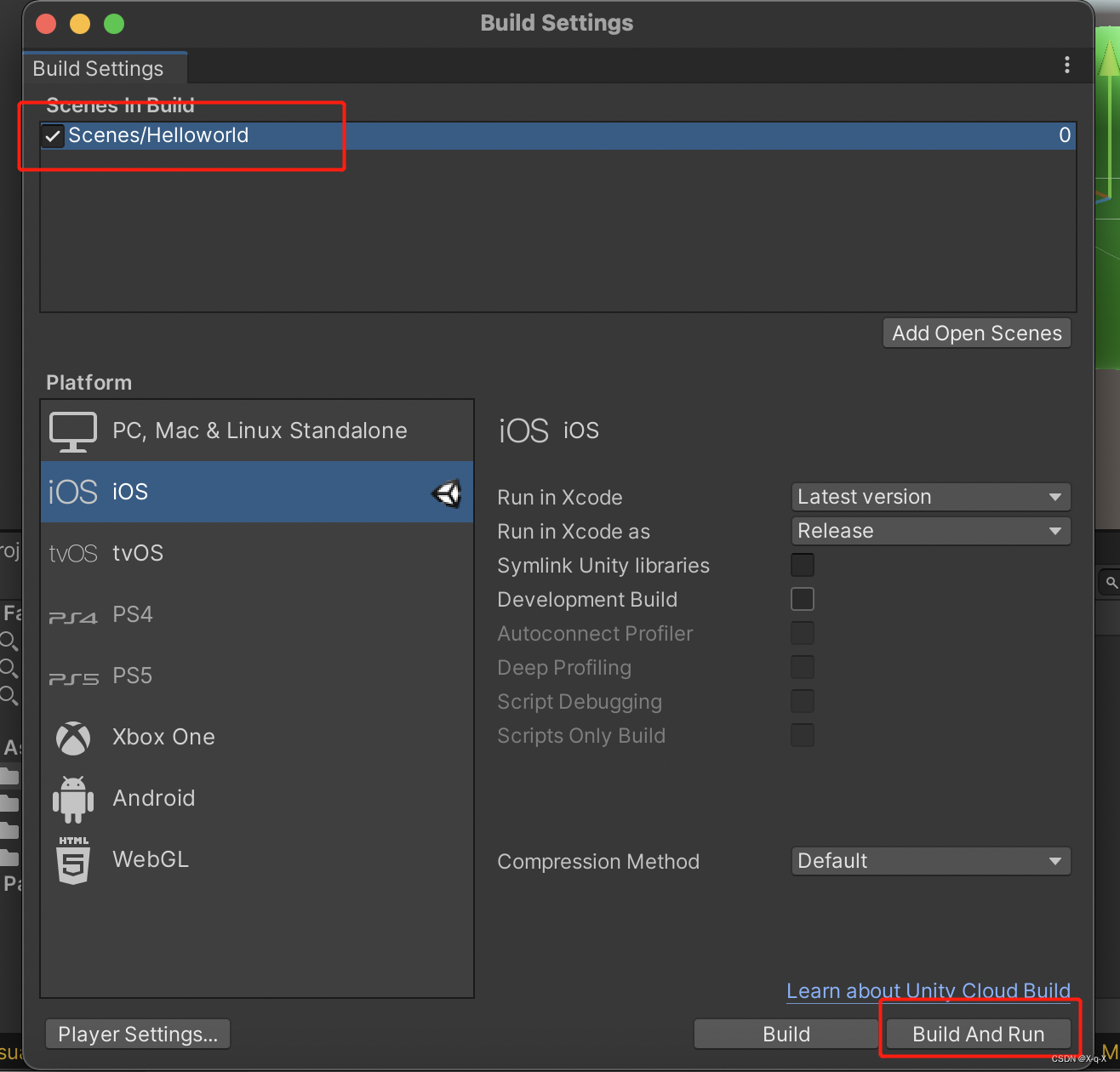Click the Run in Xcode label
This screenshot has width=1120, height=1072.
point(560,498)
